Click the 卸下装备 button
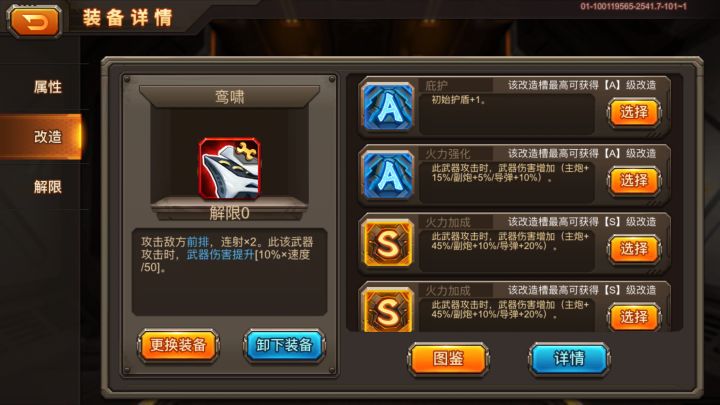720x405 pixels. point(284,345)
